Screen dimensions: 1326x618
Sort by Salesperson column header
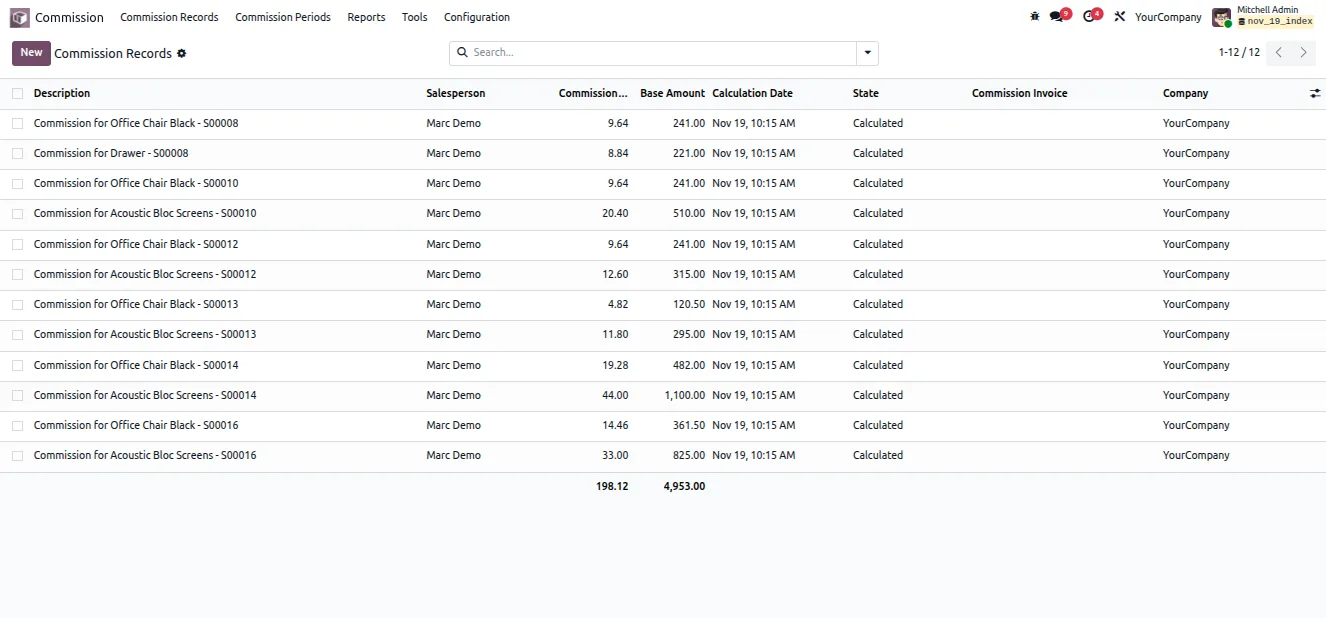456,93
